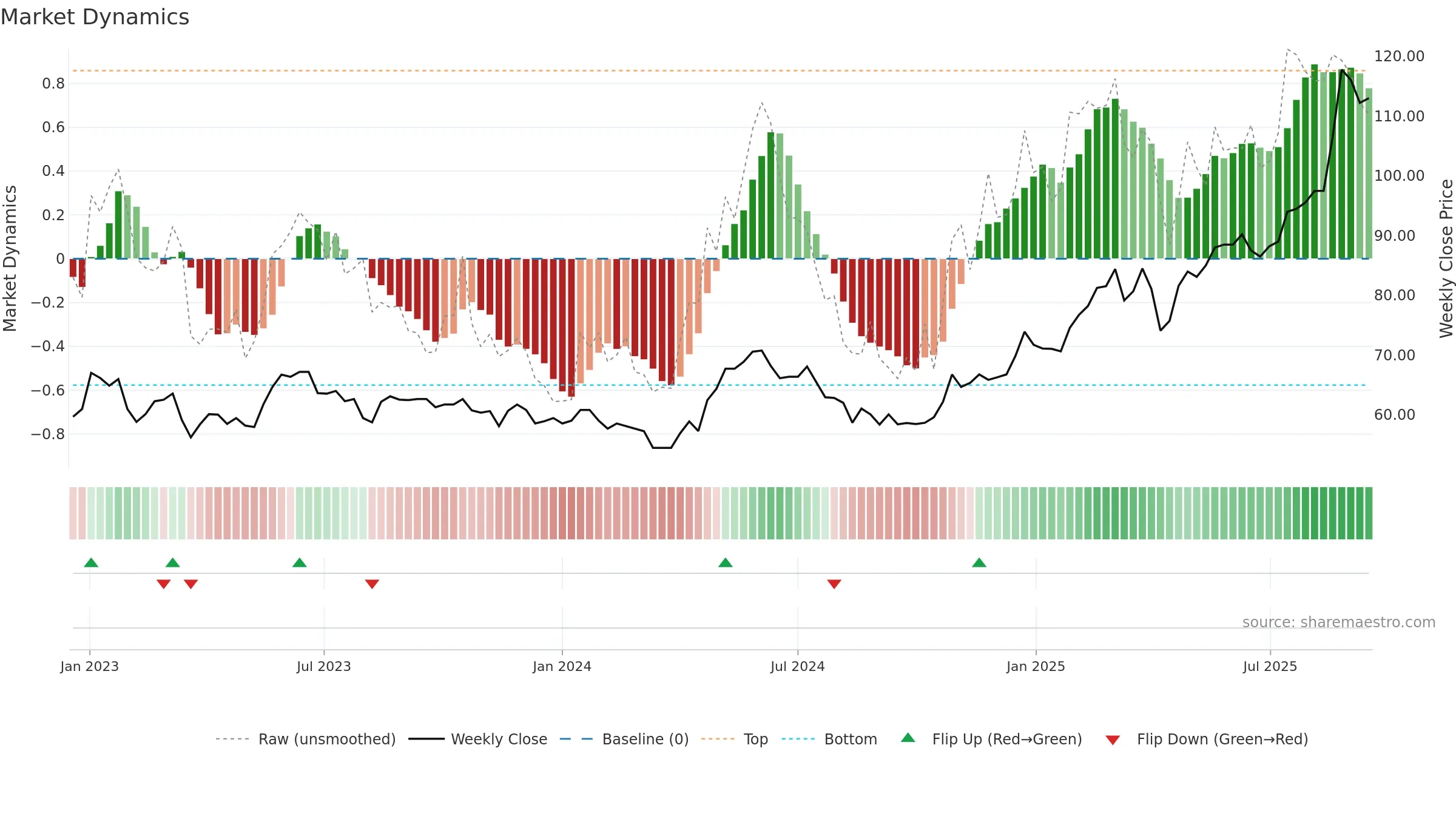The width and height of the screenshot is (1456, 819).
Task: Click the red Flip Down triangle legend icon
Action: pos(1113,740)
